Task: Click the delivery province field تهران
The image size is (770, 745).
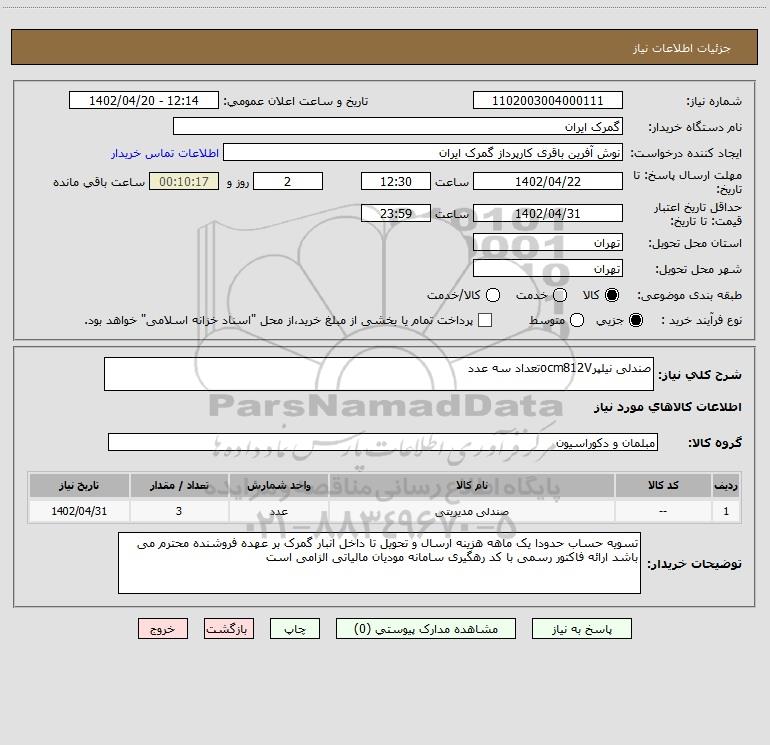Action: [x=548, y=242]
